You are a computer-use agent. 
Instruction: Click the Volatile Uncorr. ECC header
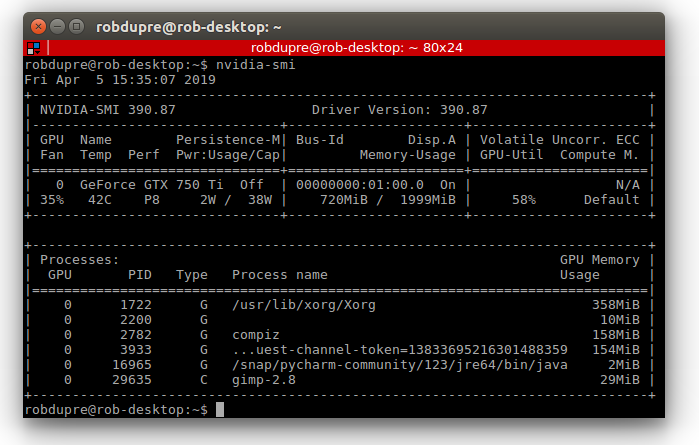(559, 140)
